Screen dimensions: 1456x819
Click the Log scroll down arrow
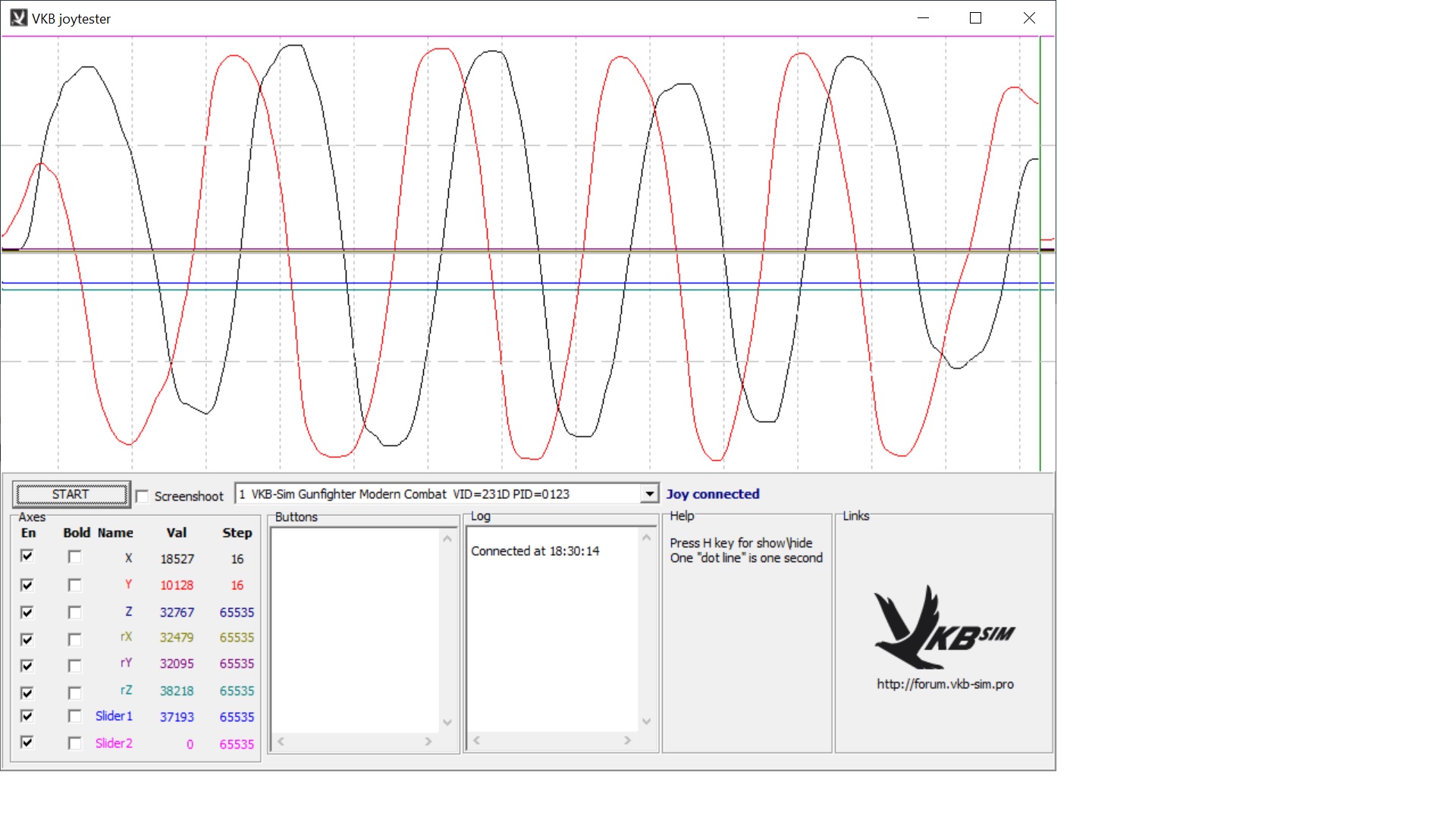pyautogui.click(x=647, y=722)
